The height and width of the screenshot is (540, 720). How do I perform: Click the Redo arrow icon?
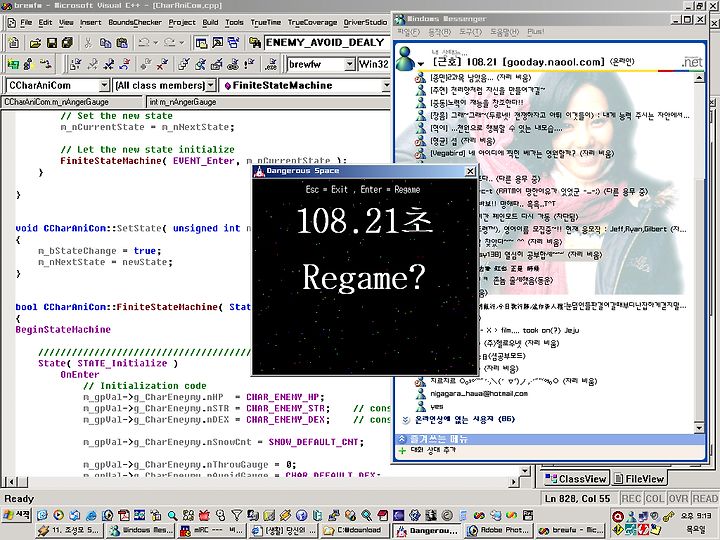click(x=169, y=43)
